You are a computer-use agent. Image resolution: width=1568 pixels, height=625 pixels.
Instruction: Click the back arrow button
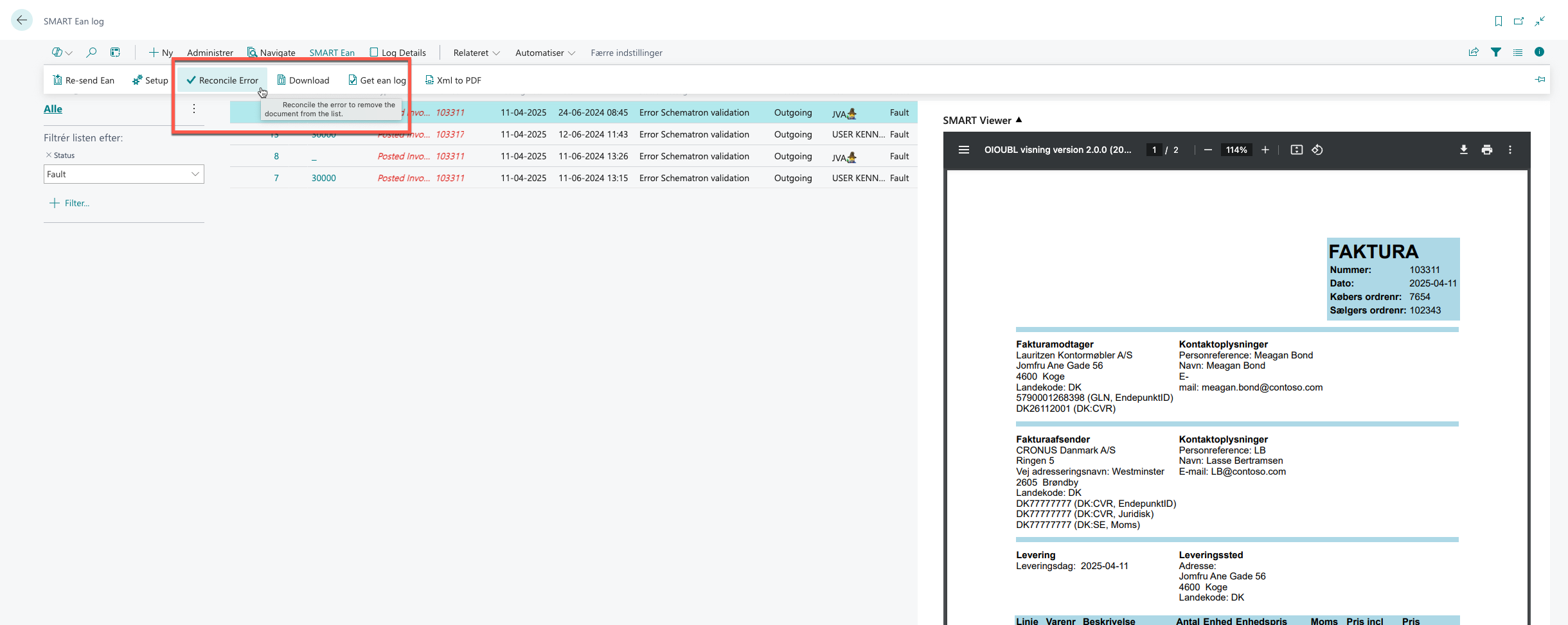(x=22, y=20)
